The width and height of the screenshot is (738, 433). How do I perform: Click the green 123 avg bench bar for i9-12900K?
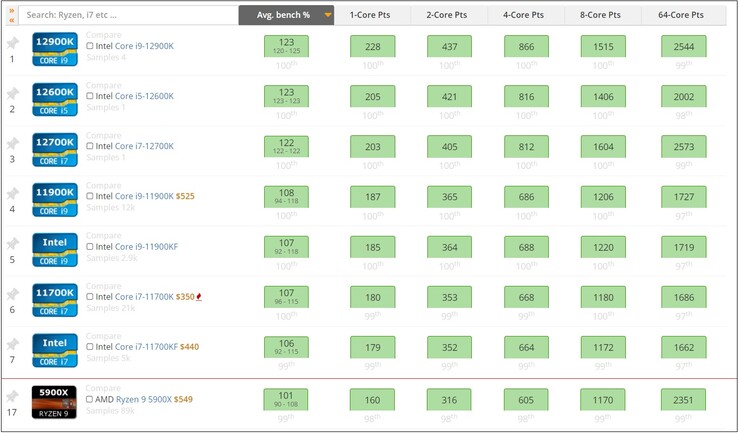(286, 46)
